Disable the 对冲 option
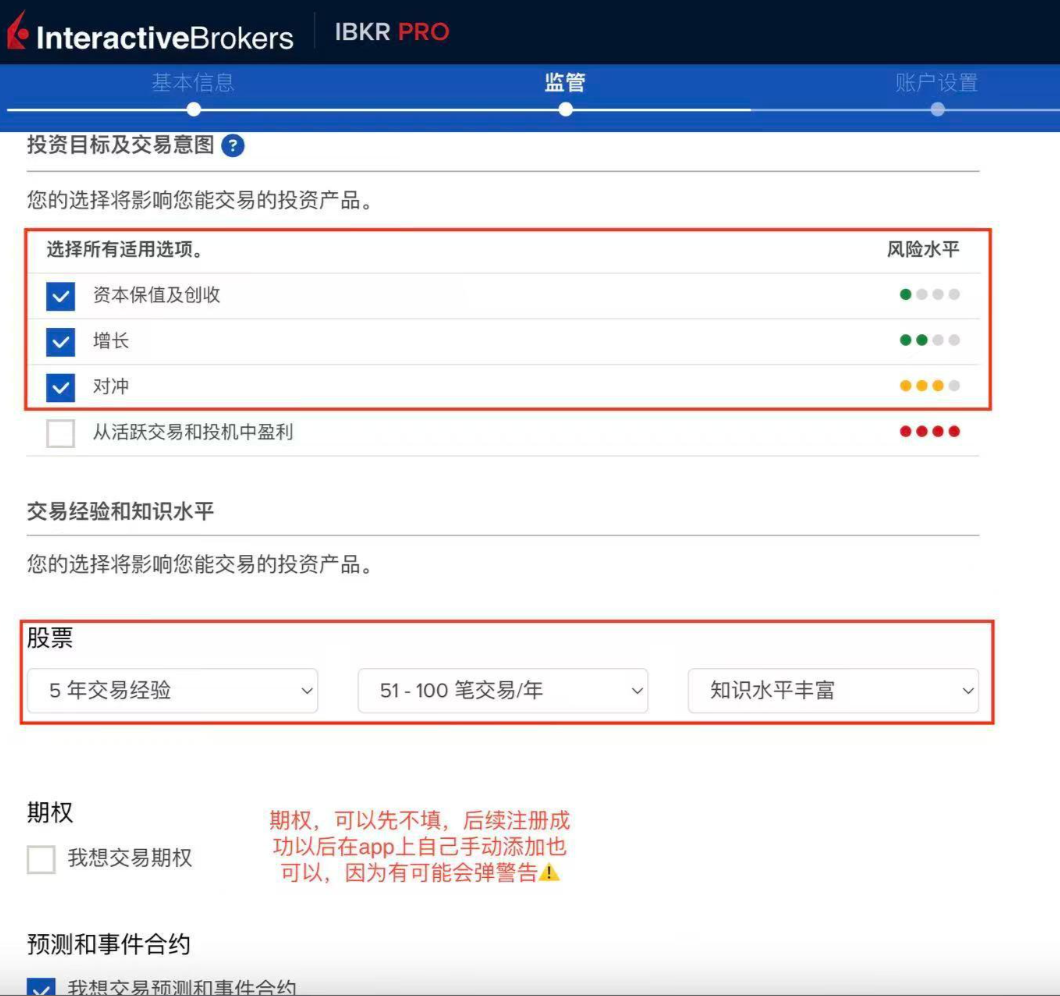1060x996 pixels. click(x=60, y=385)
